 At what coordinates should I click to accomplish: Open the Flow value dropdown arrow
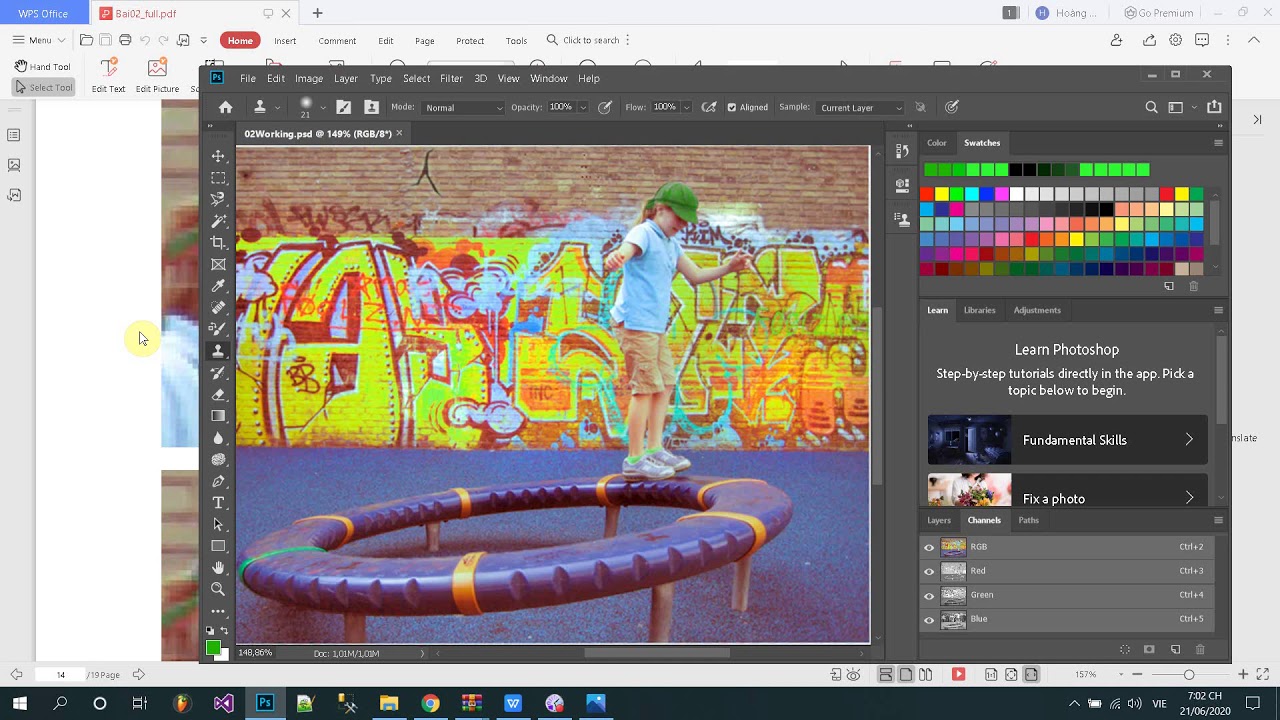point(686,107)
